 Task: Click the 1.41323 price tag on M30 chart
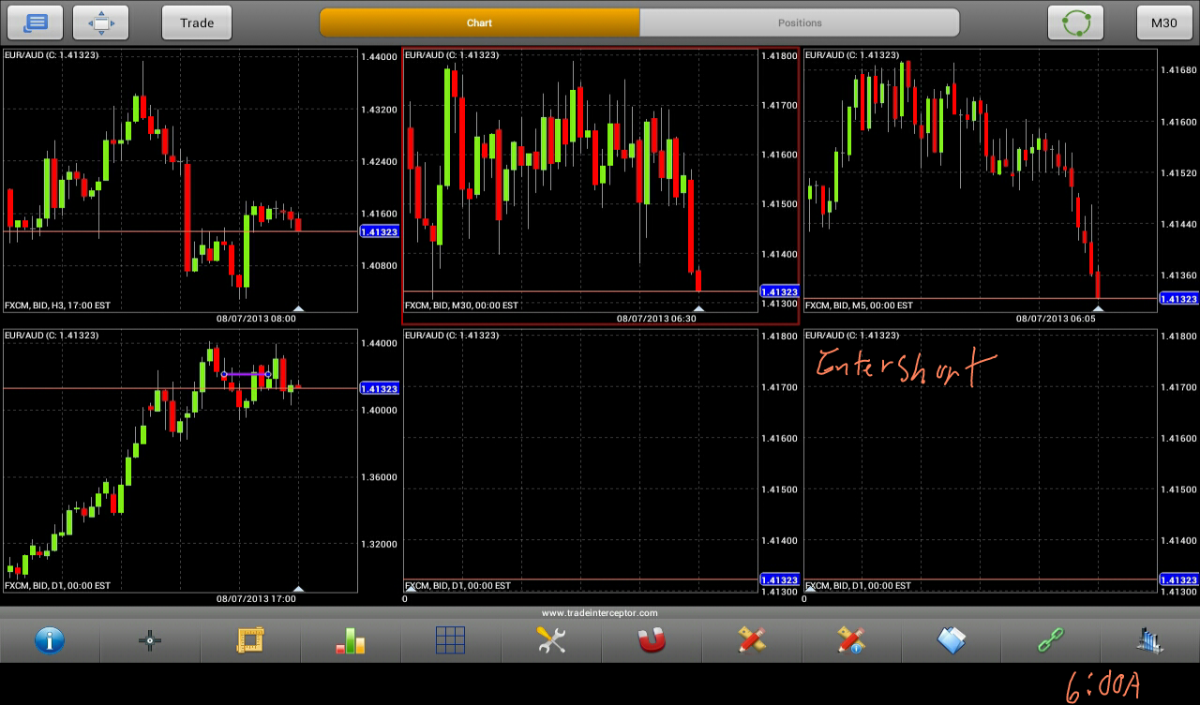[779, 291]
